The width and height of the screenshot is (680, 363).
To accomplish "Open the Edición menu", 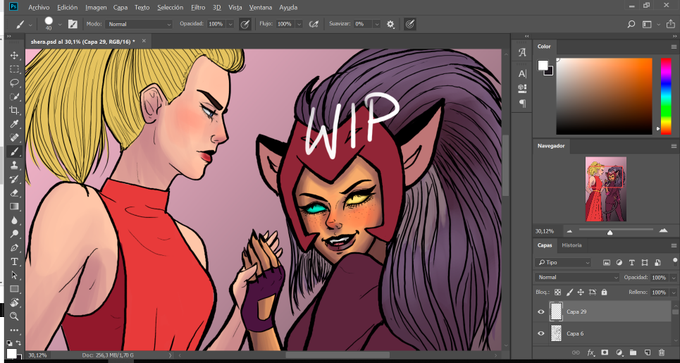I will click(67, 7).
